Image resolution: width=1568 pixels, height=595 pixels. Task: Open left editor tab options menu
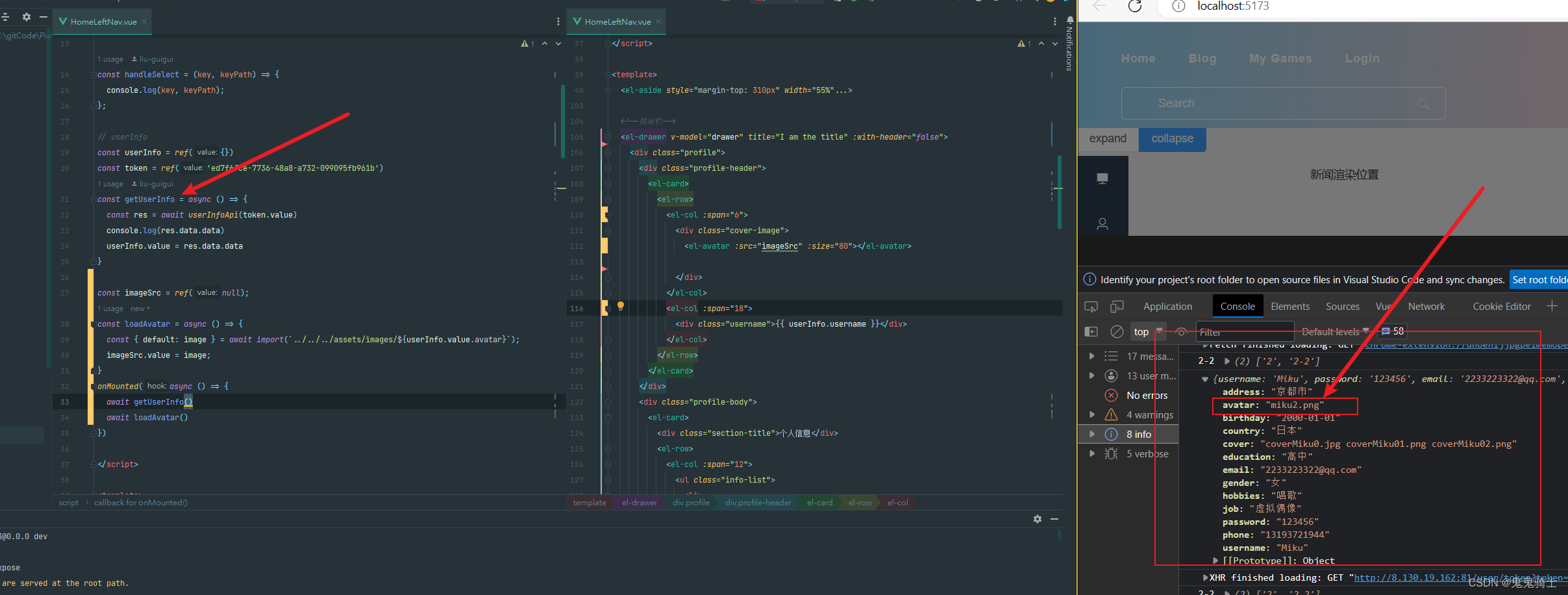tap(558, 21)
